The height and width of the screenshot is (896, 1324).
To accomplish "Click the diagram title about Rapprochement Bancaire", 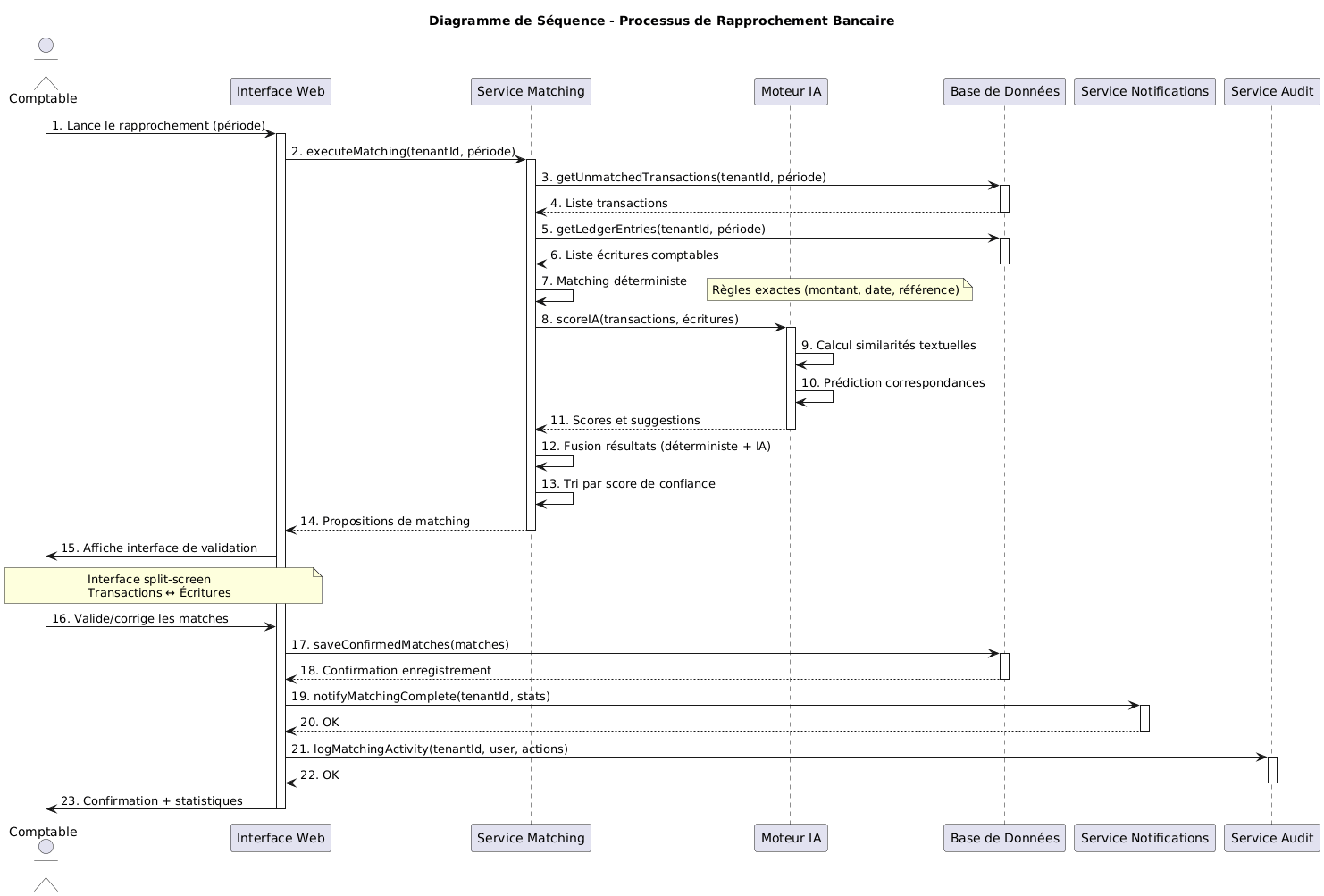I will click(x=661, y=21).
